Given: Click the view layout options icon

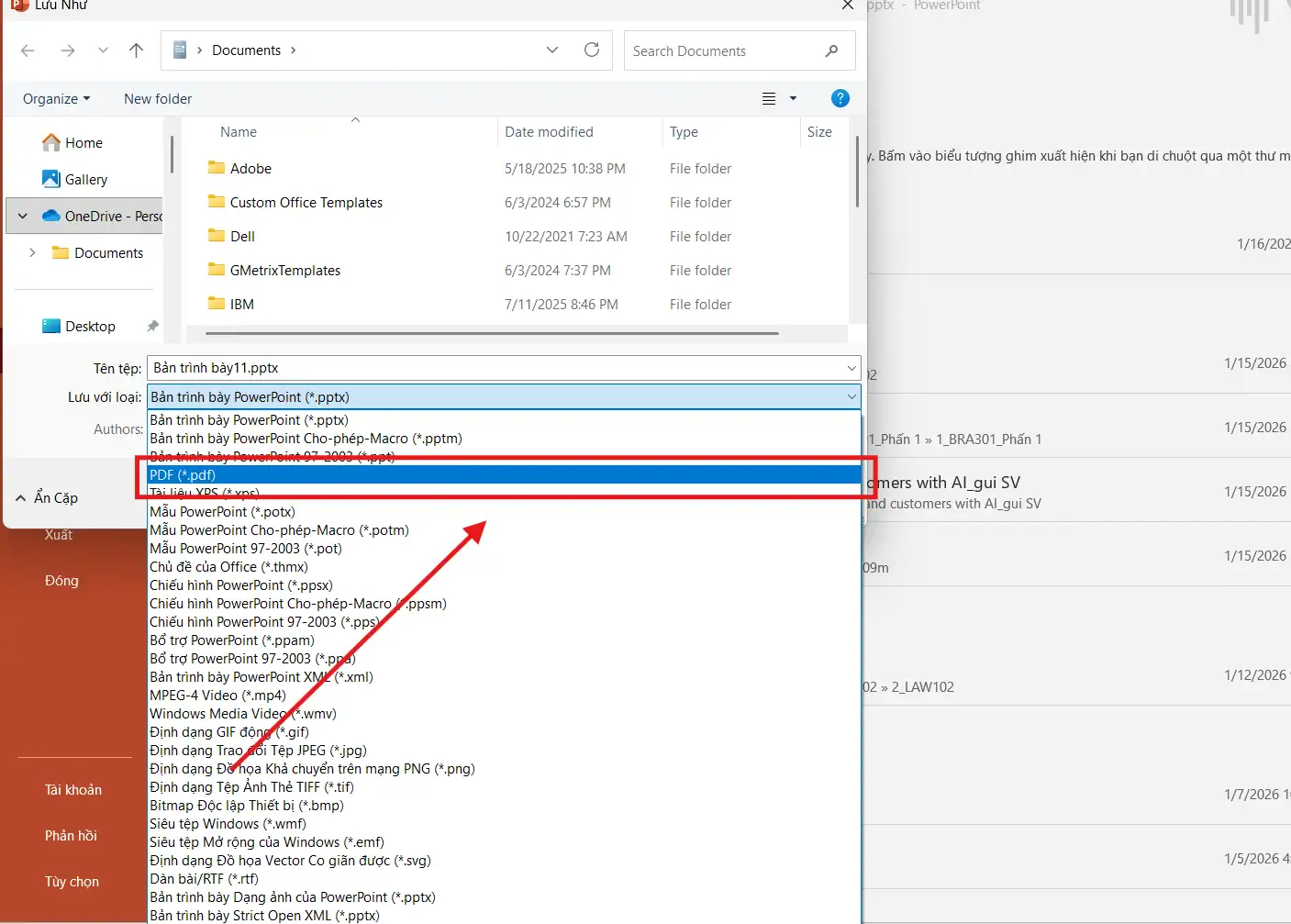Looking at the screenshot, I should [769, 99].
